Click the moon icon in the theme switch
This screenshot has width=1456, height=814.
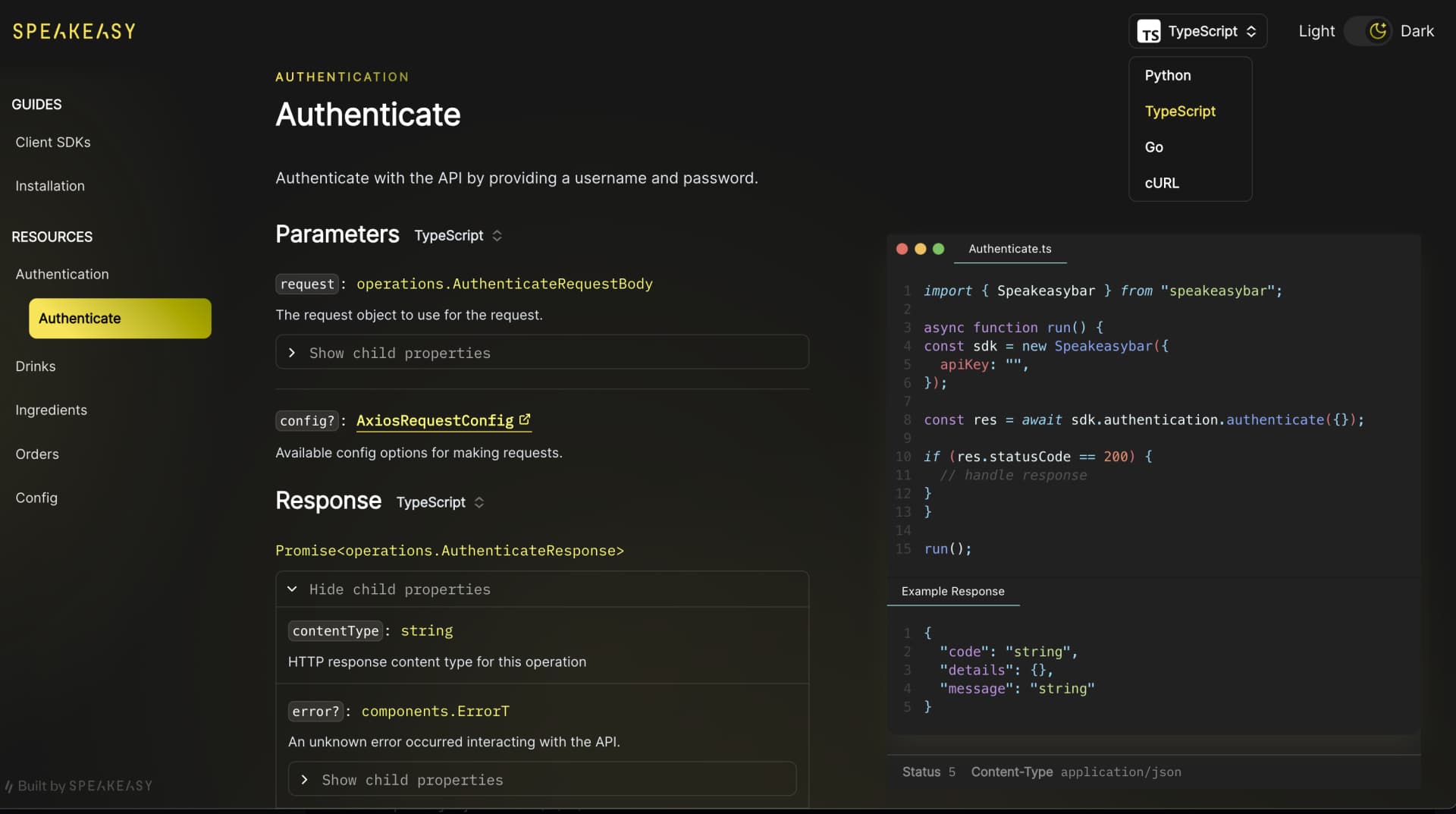1376,31
